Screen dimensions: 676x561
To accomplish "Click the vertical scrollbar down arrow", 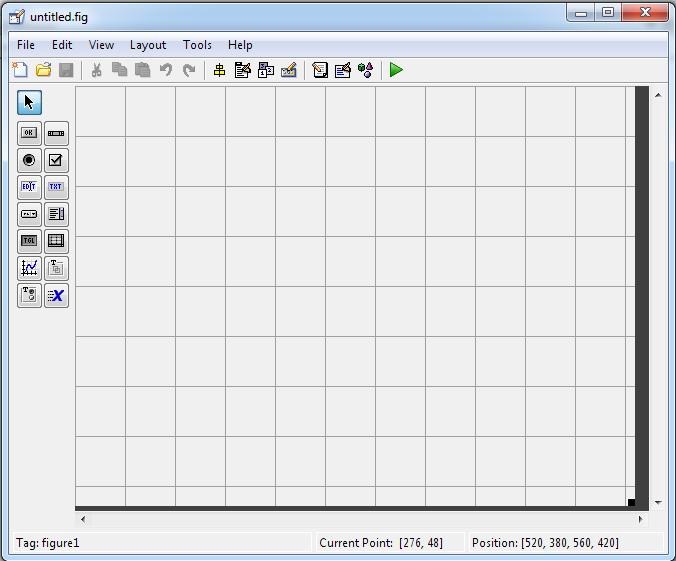I will 658,502.
